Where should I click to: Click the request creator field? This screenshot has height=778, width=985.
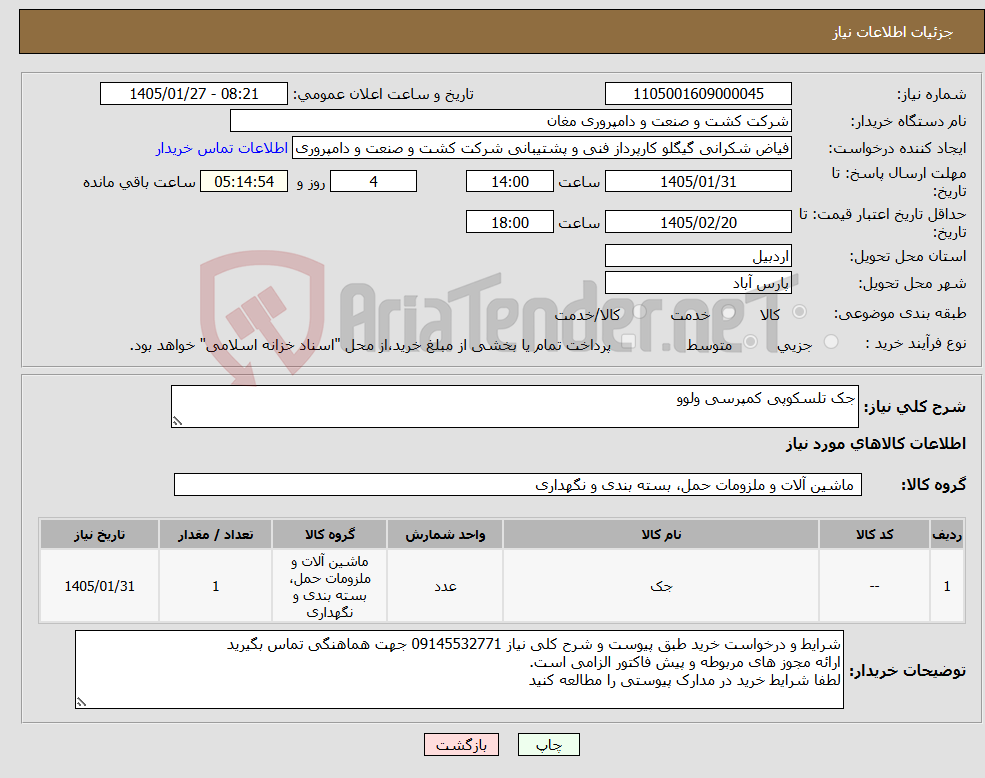point(541,148)
